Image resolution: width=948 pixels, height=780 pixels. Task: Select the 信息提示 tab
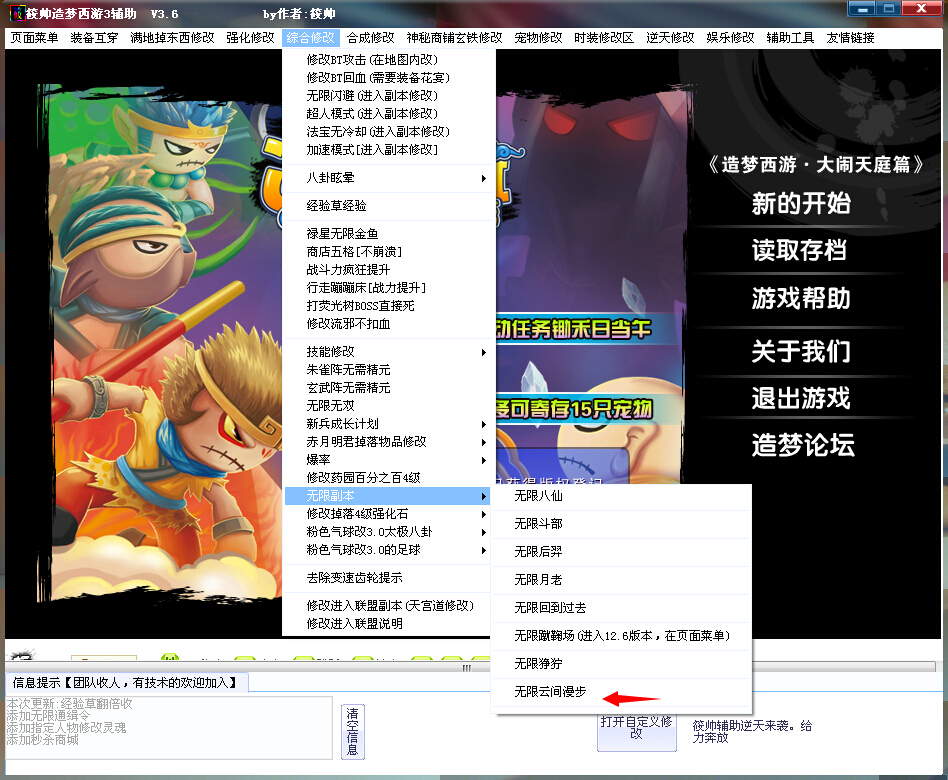[x=125, y=683]
